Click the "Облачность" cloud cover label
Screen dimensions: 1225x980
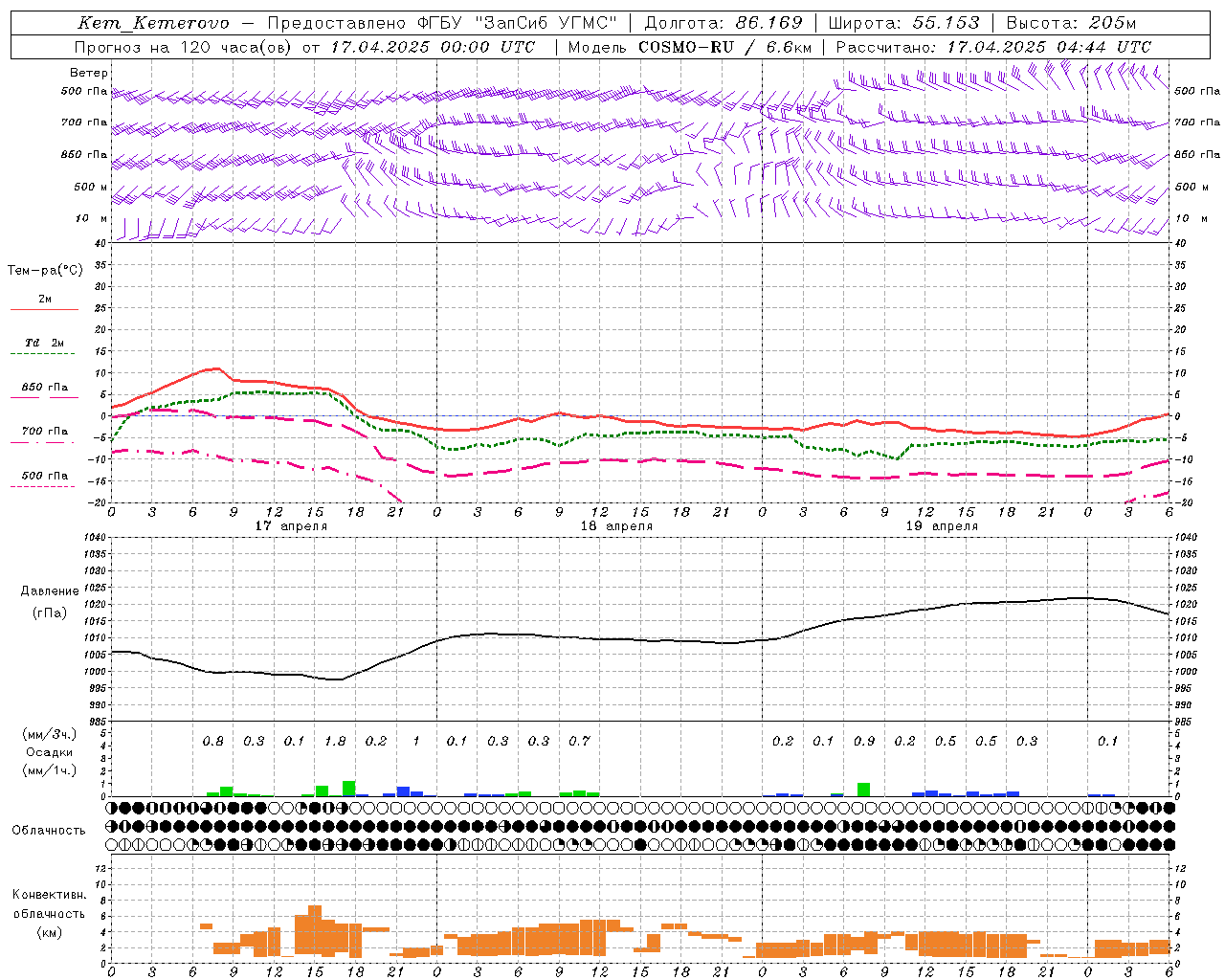point(49,830)
